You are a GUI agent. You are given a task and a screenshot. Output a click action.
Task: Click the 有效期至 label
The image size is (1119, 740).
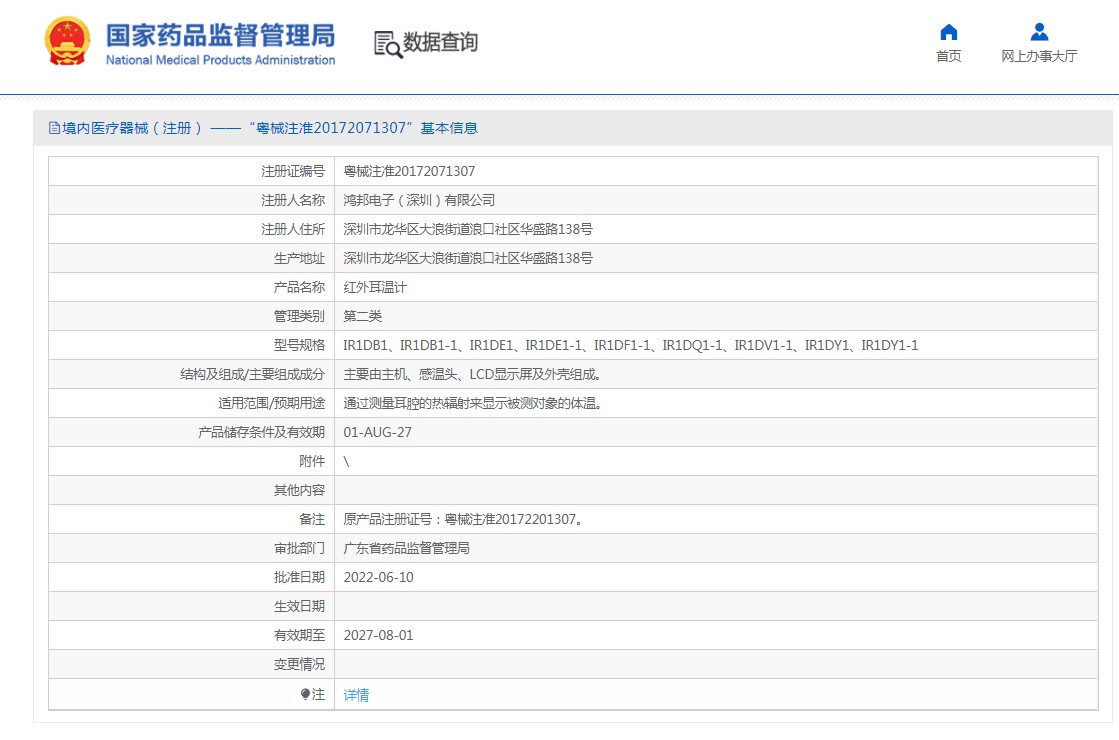[x=299, y=635]
